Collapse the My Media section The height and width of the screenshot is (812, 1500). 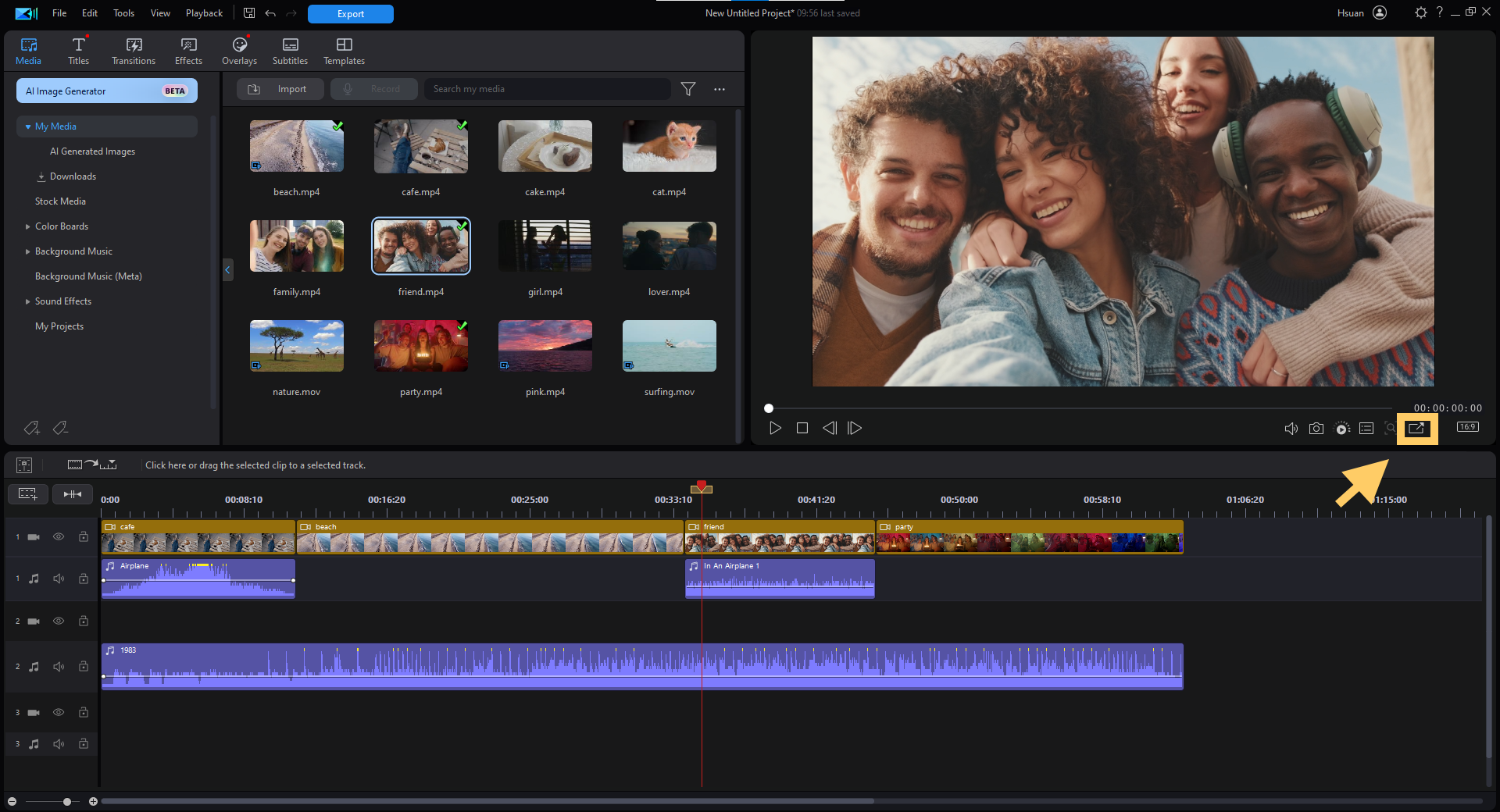(x=29, y=126)
